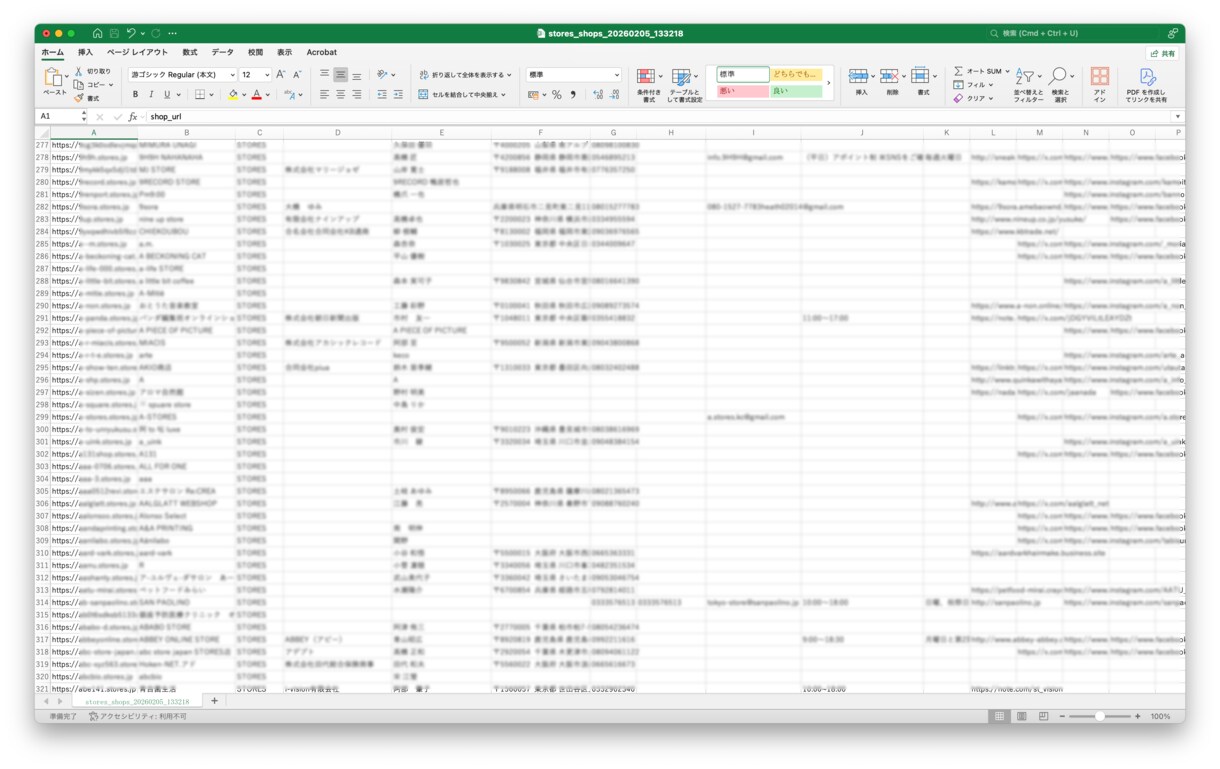Add a new sheet with the plus button
The height and width of the screenshot is (769, 1220).
[x=213, y=701]
